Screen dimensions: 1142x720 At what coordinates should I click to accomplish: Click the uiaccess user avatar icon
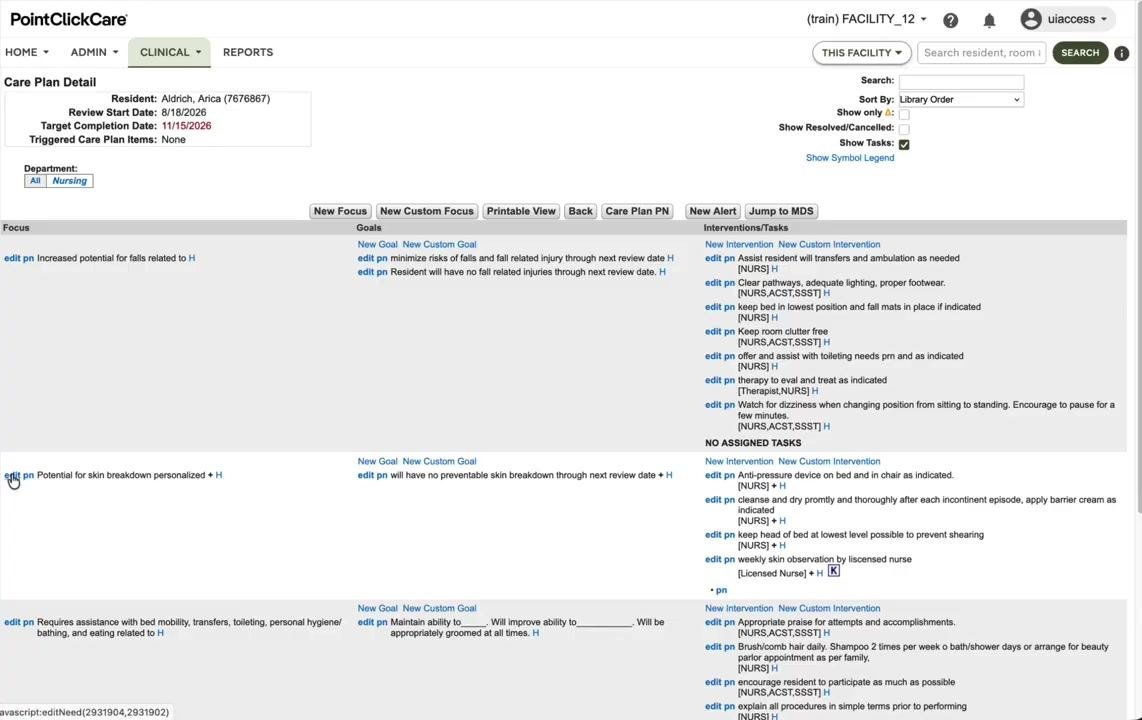click(1031, 19)
